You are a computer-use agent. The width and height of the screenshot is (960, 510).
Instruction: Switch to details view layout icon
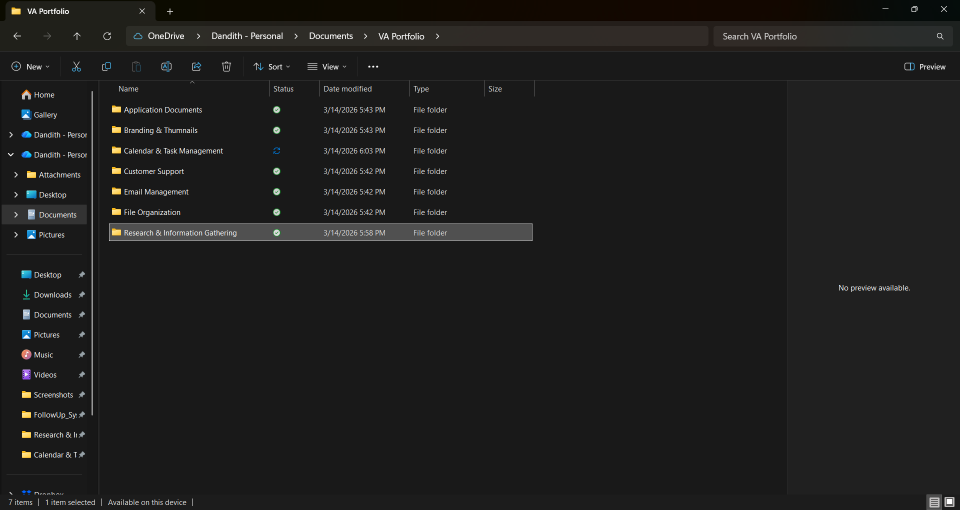click(x=934, y=502)
